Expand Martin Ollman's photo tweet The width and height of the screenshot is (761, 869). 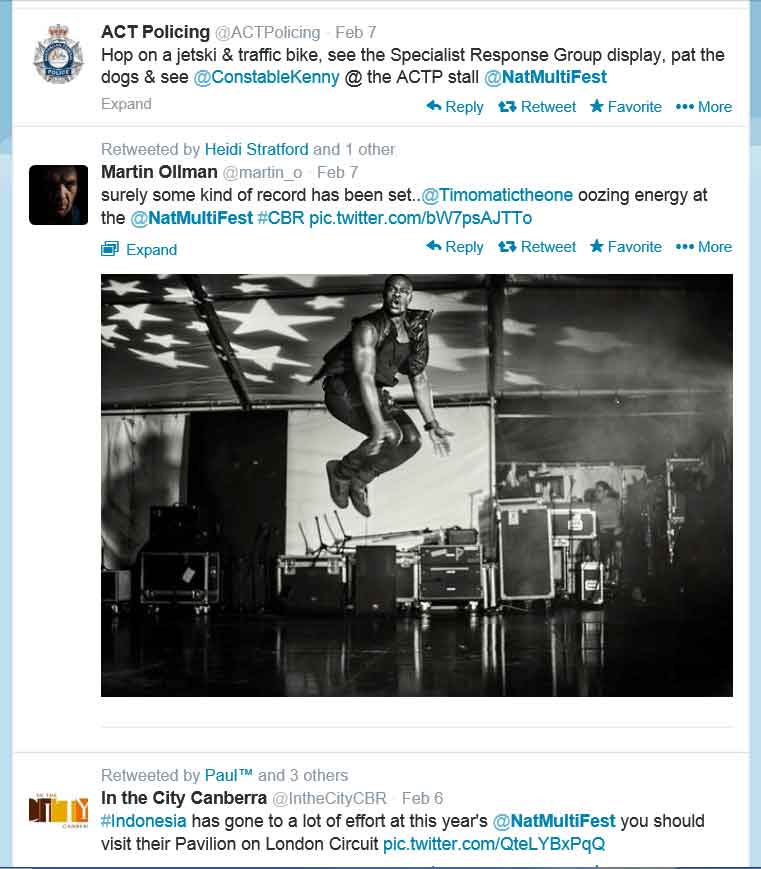click(139, 249)
